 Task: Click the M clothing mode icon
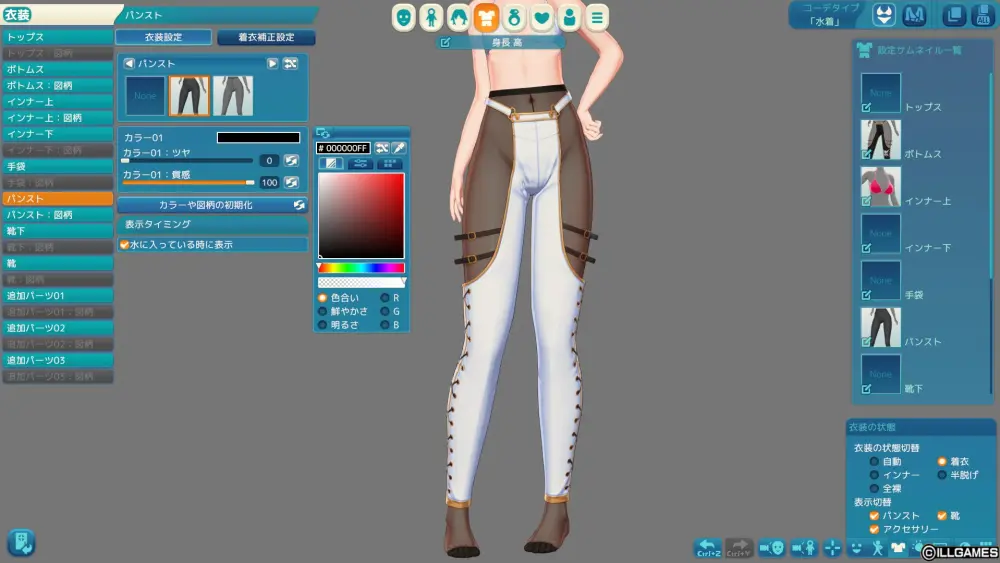[x=914, y=15]
